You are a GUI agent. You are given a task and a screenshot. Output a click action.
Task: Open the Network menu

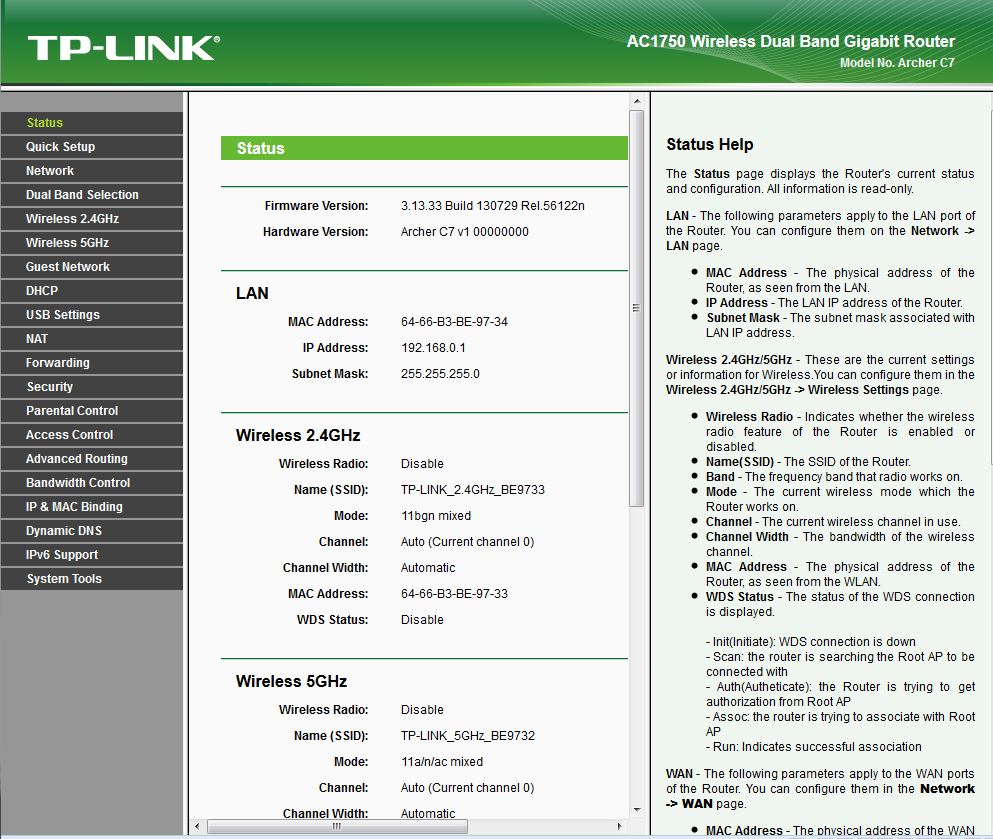pos(92,171)
